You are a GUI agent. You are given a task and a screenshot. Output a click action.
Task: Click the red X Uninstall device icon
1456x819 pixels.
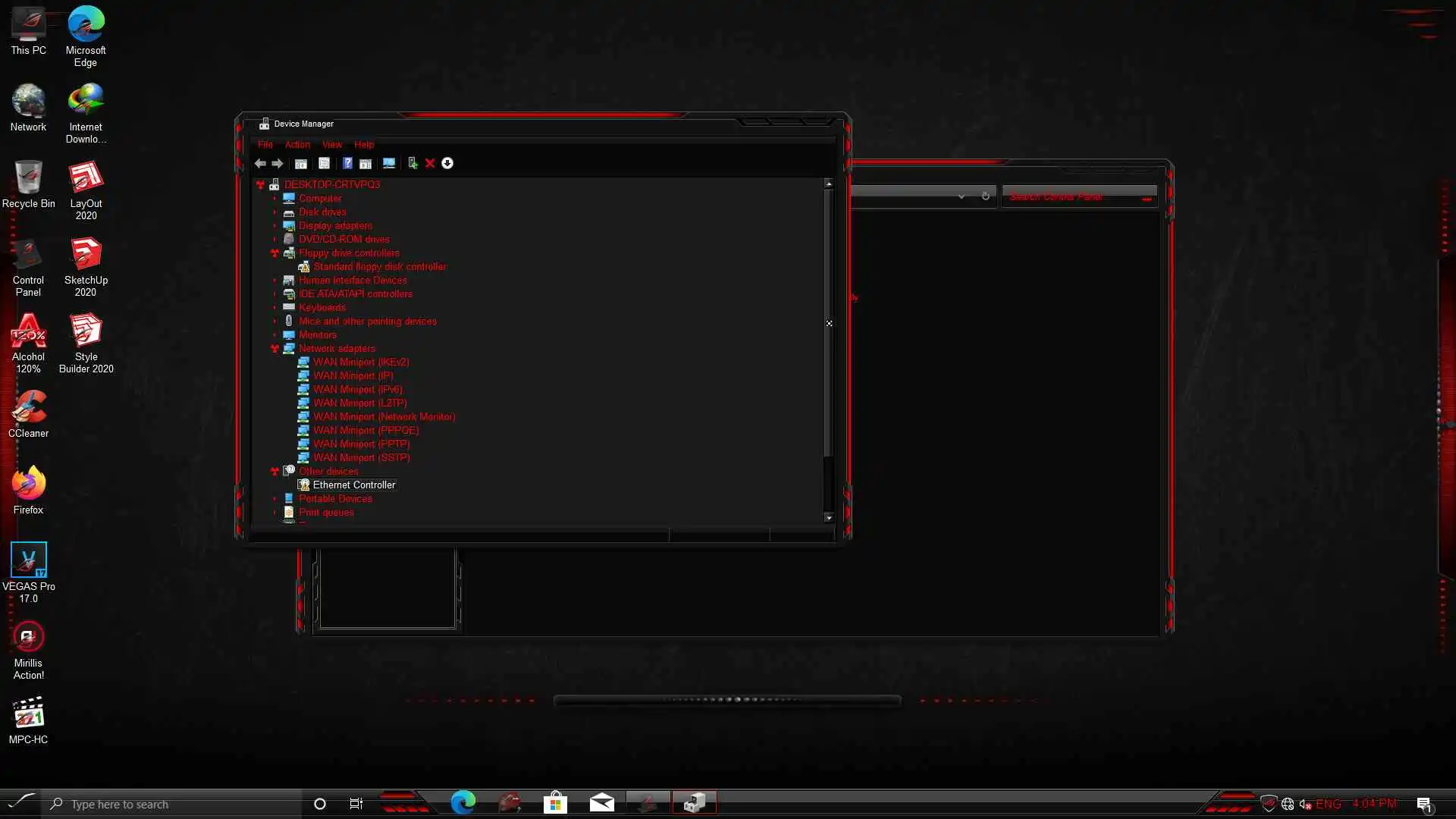coord(430,164)
